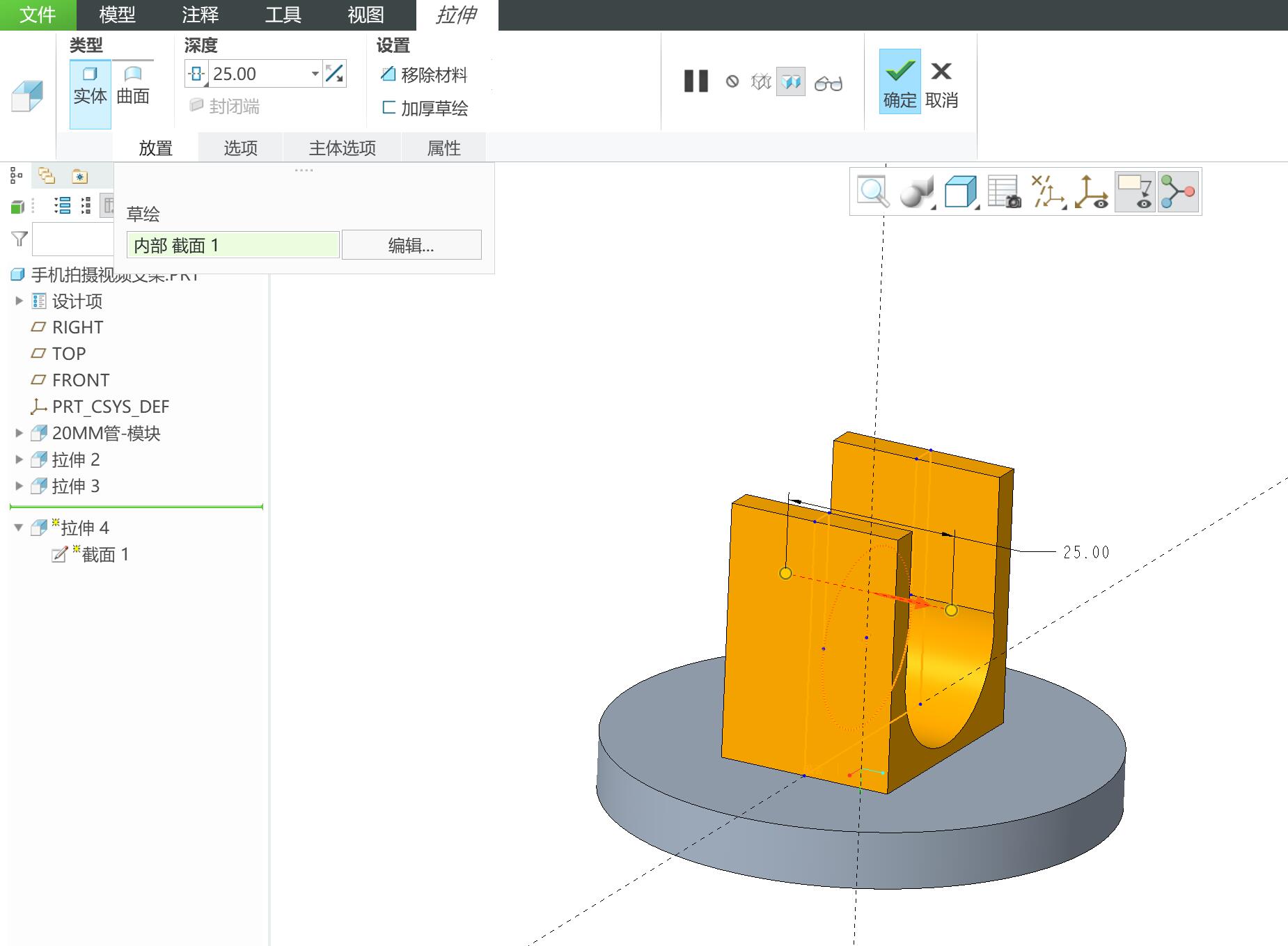Viewport: 1288px width, 946px height.
Task: Open the zoom refit magnifier tool
Action: click(874, 192)
